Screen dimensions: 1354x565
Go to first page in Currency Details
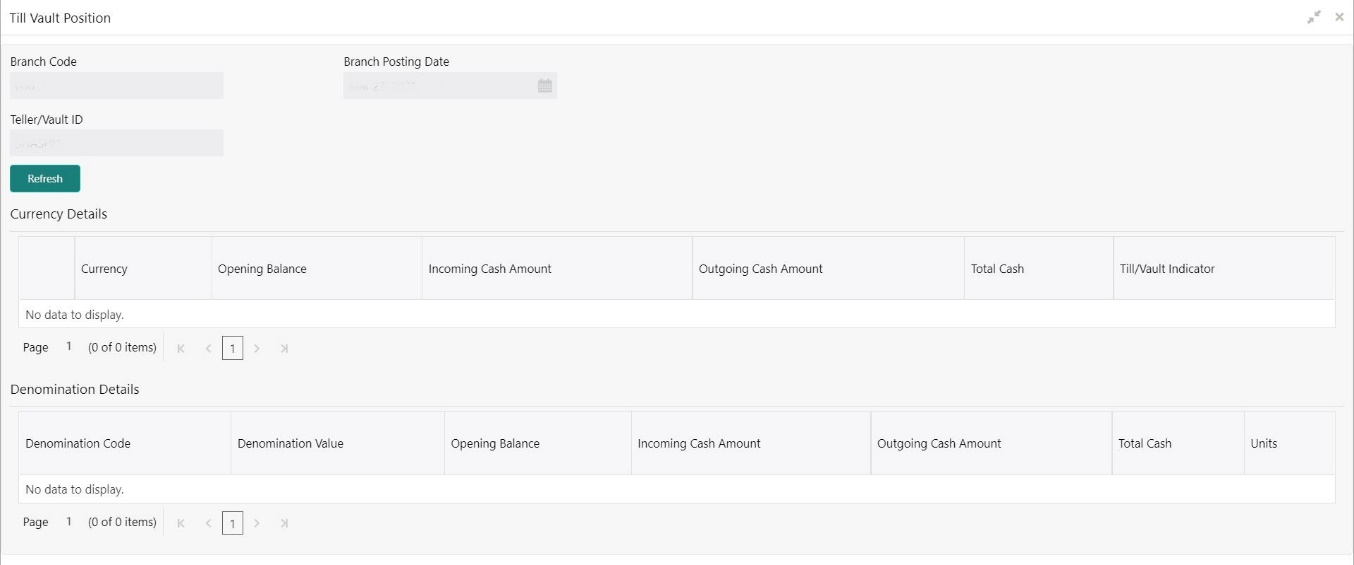click(181, 348)
